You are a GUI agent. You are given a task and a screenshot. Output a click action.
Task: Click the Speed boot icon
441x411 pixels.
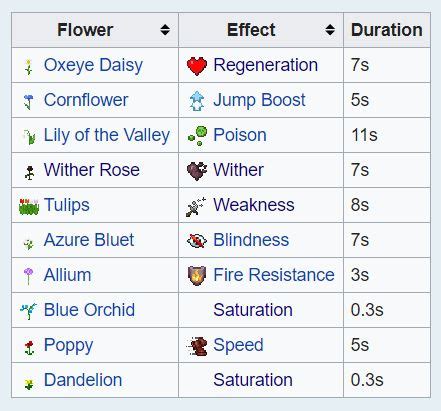(x=197, y=346)
